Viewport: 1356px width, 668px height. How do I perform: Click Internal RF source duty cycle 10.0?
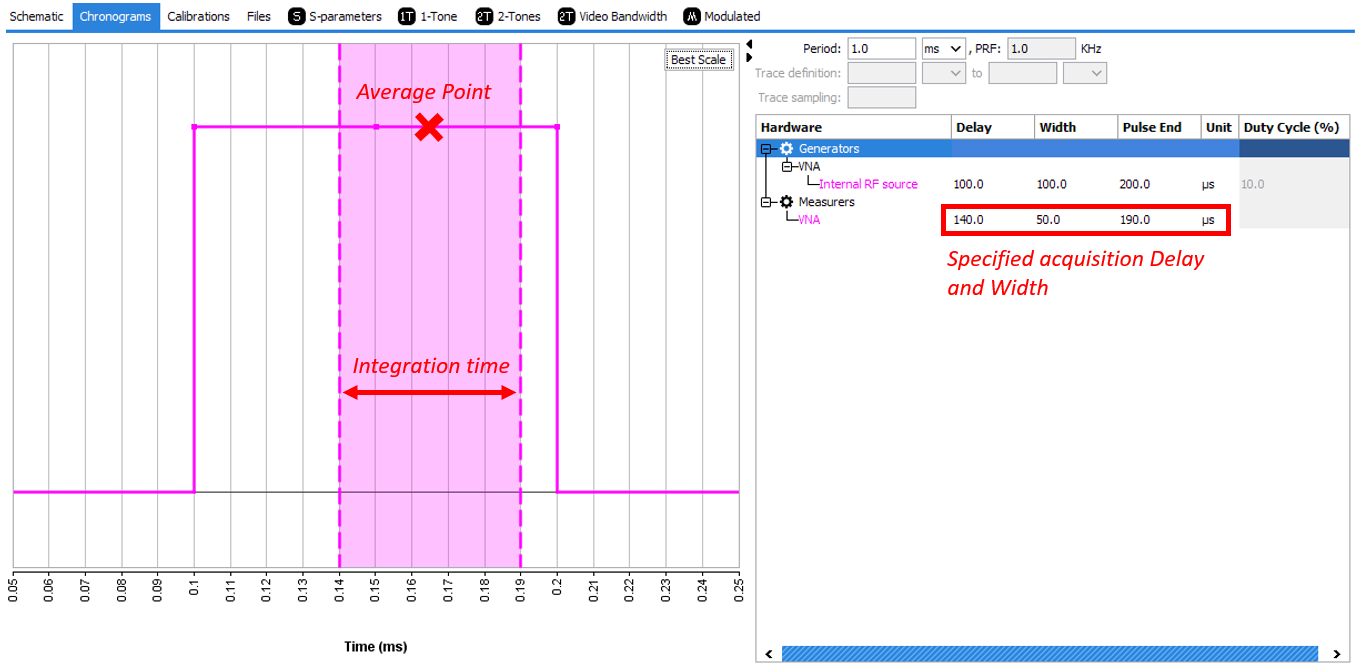click(x=1252, y=184)
